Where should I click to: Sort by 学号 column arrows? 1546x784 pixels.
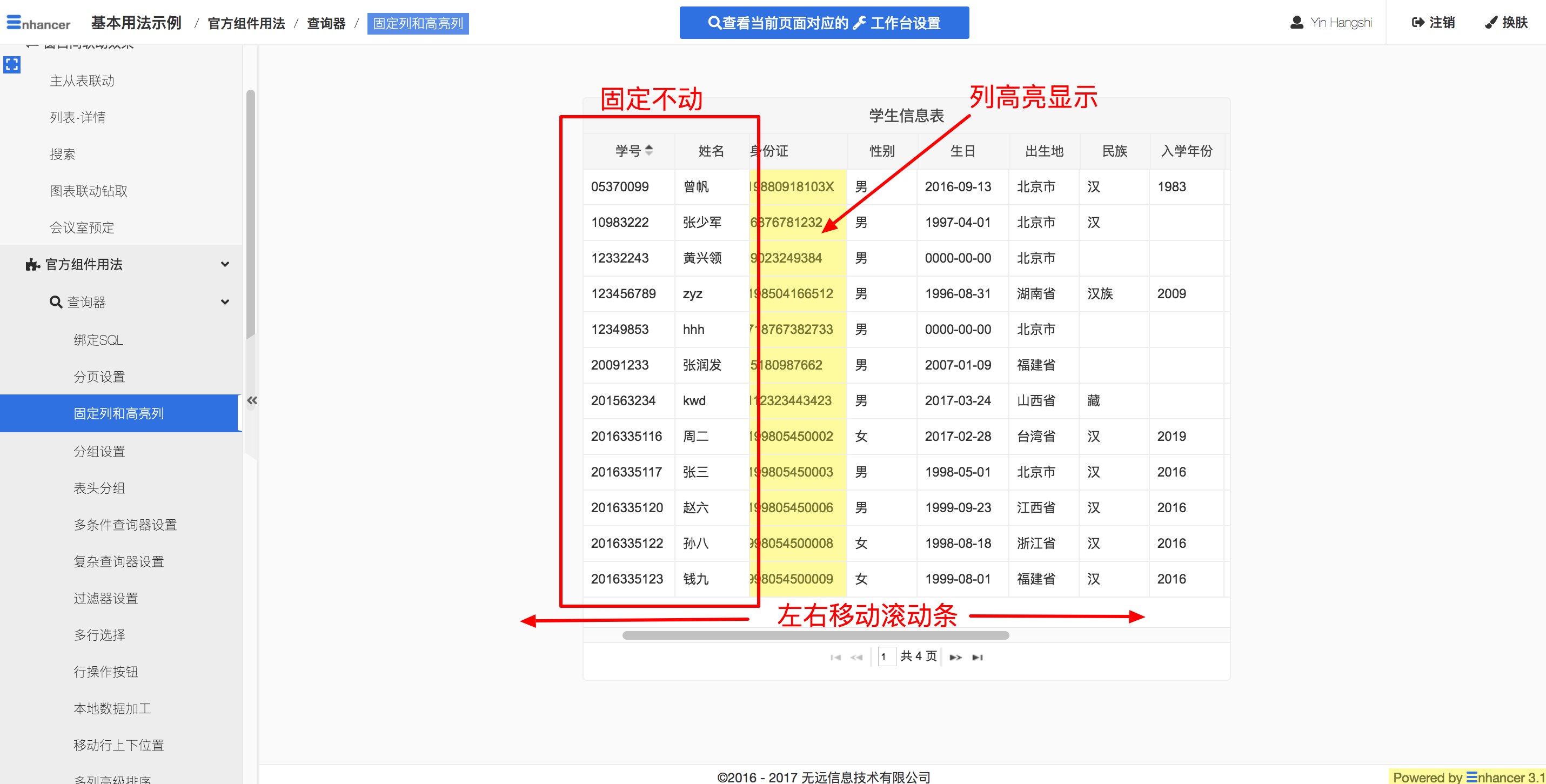point(649,150)
